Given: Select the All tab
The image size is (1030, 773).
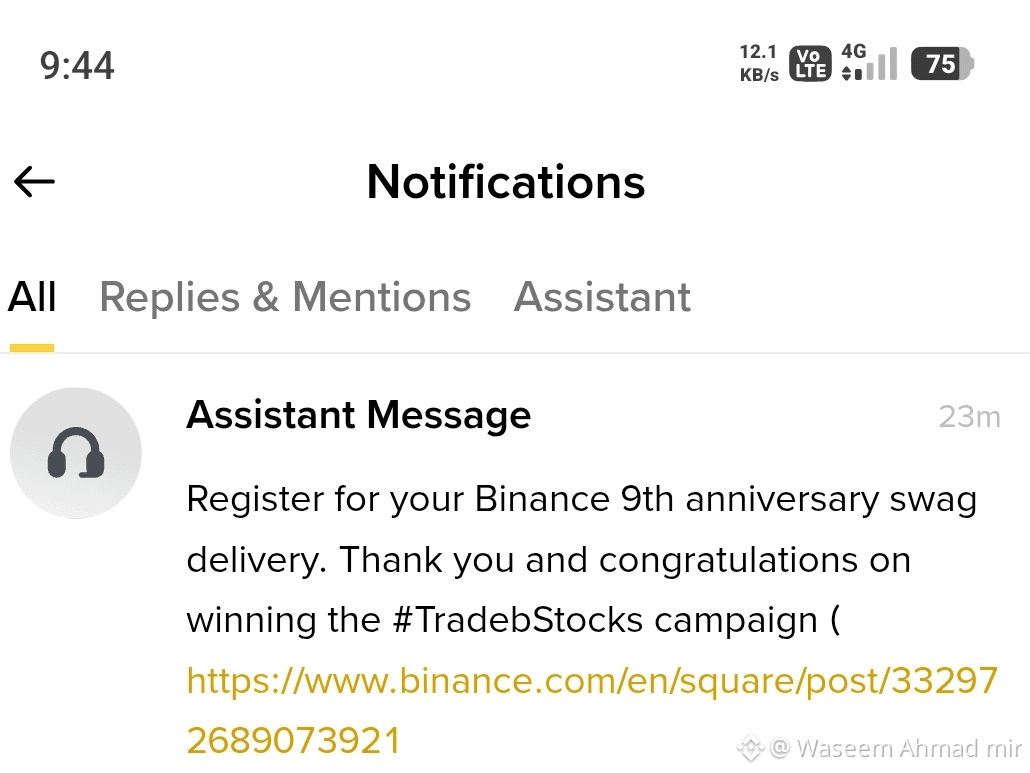Looking at the screenshot, I should coord(32,297).
